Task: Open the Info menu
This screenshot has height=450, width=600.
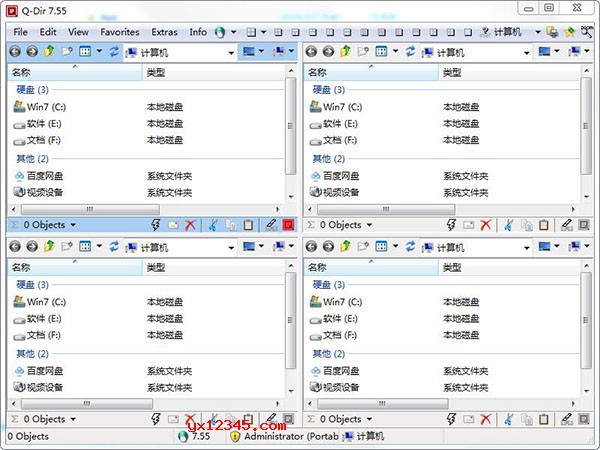Action: click(198, 32)
